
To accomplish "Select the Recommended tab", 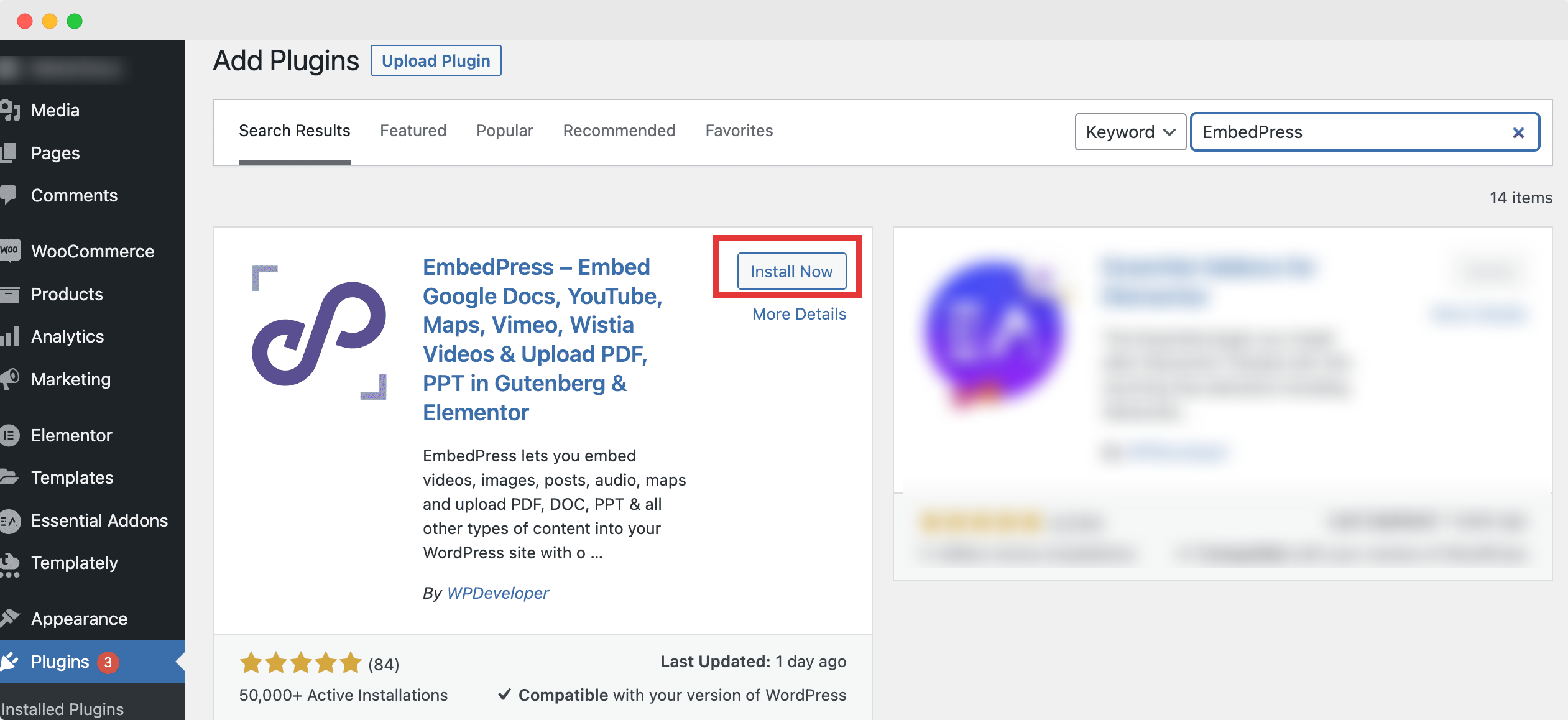I will click(620, 130).
